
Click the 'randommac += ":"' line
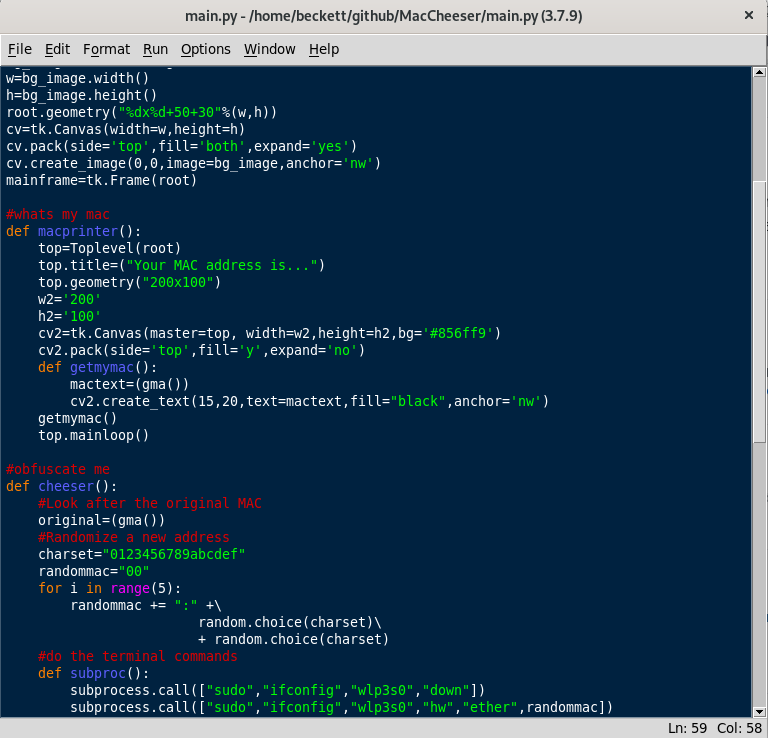[x=146, y=606]
